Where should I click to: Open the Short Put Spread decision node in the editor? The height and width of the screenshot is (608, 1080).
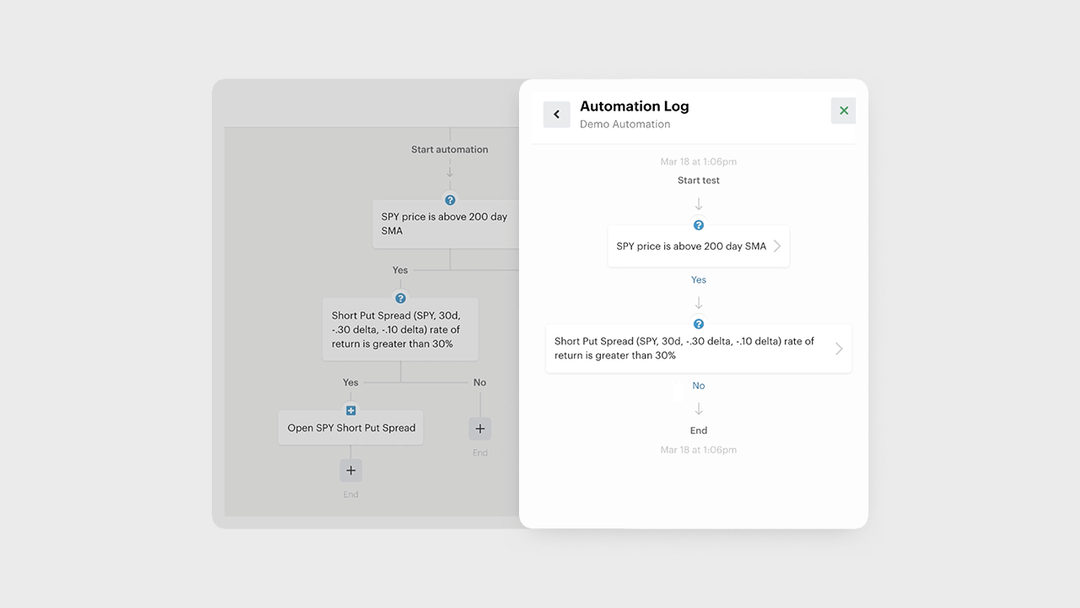click(x=400, y=329)
